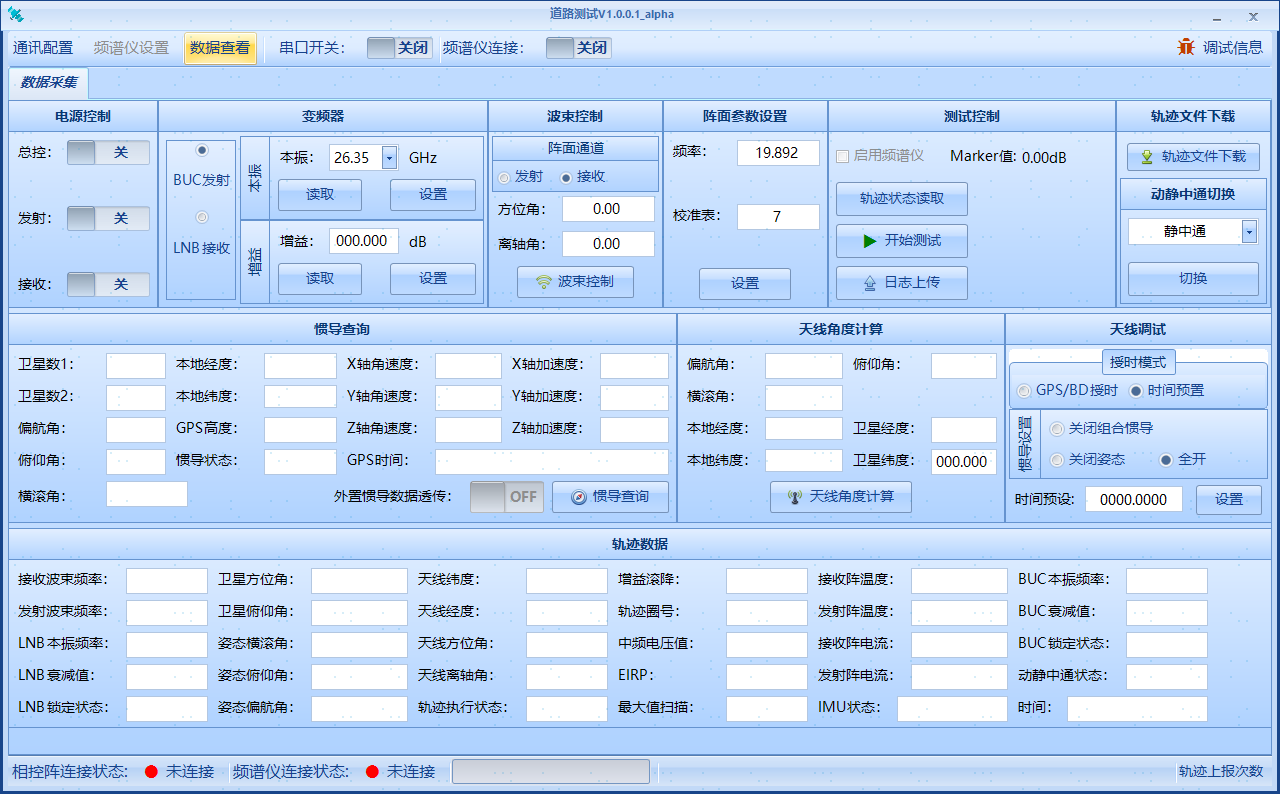1280x794 pixels.
Task: Click the 本地经度 field in 惯导查询
Action: click(300, 366)
